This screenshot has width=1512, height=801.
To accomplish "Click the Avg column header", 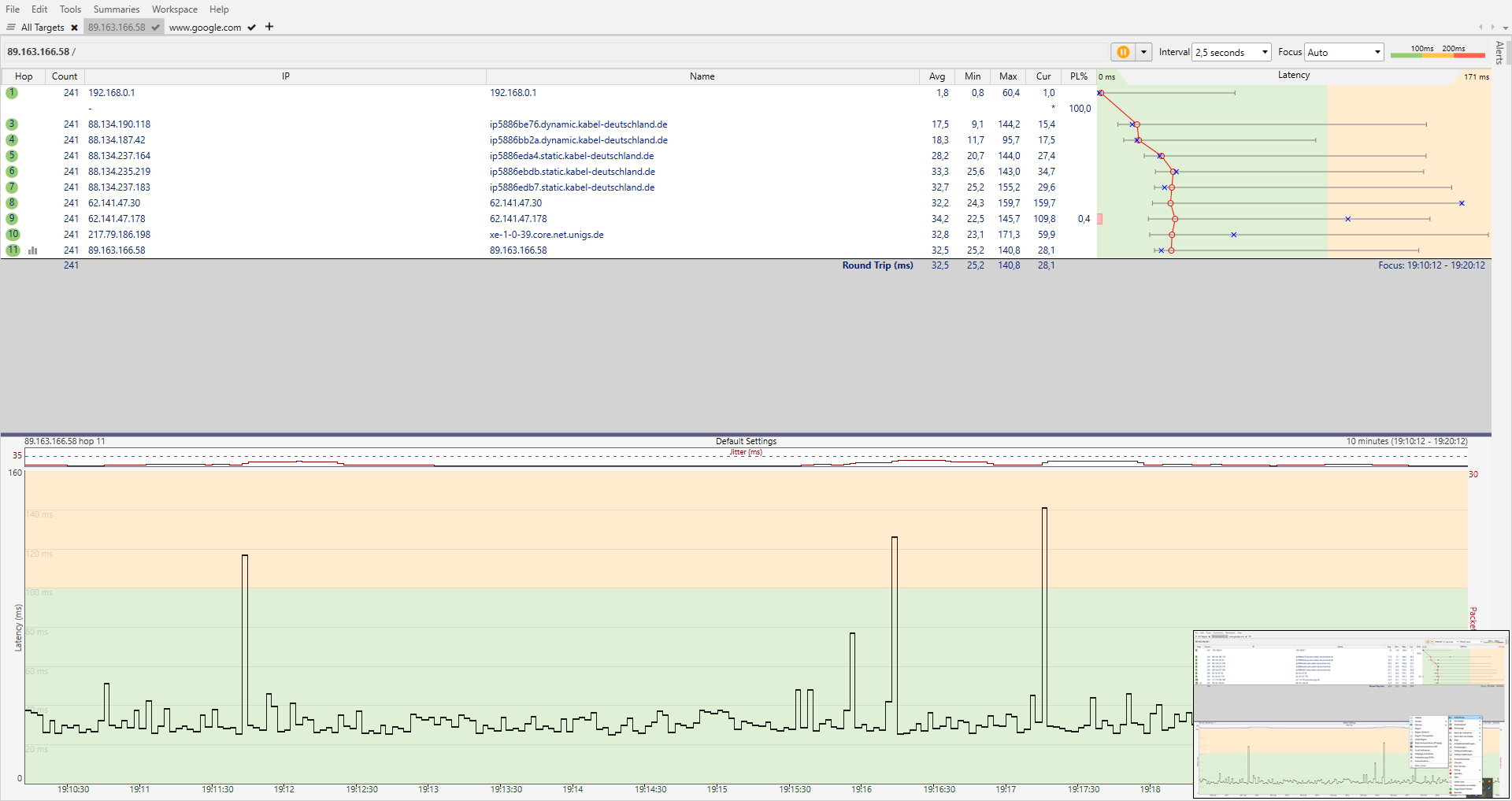I will point(937,76).
